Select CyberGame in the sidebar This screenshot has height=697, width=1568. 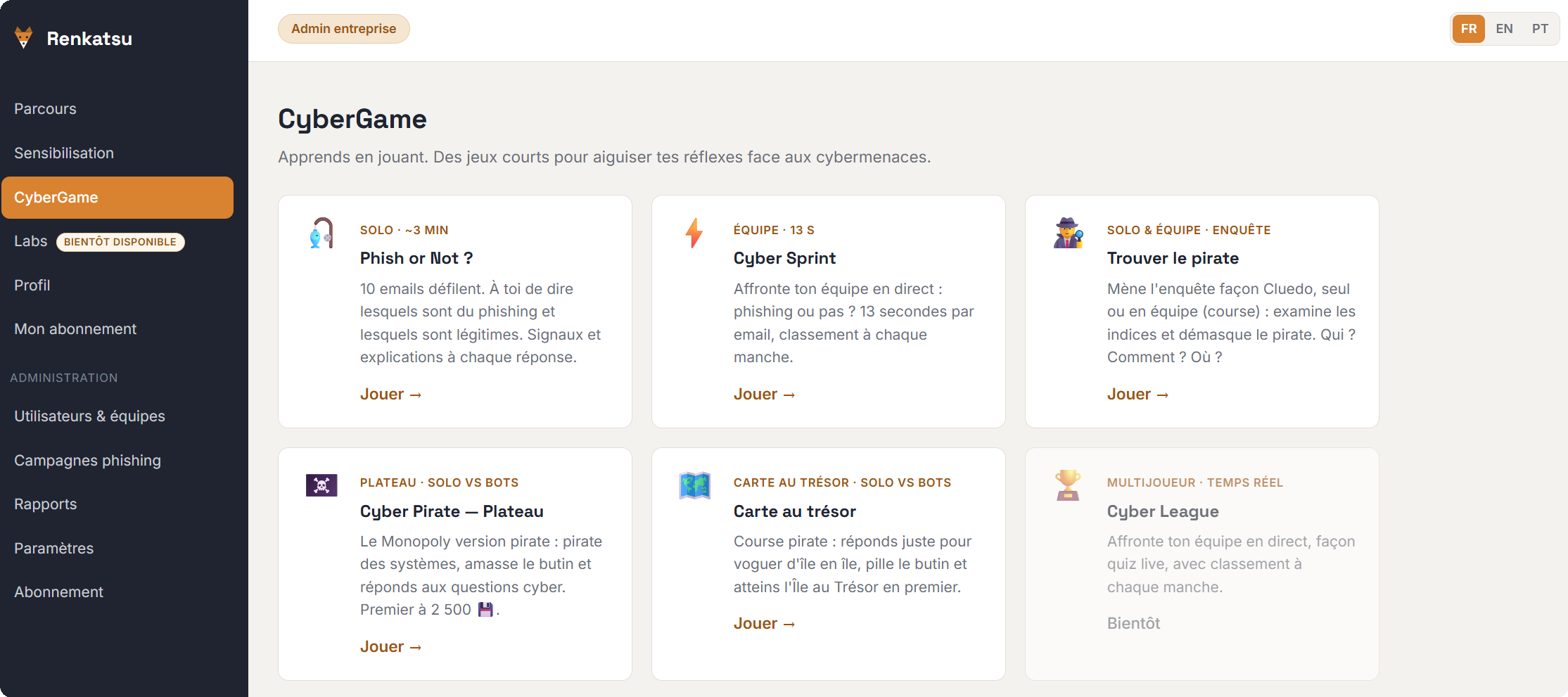coord(117,198)
